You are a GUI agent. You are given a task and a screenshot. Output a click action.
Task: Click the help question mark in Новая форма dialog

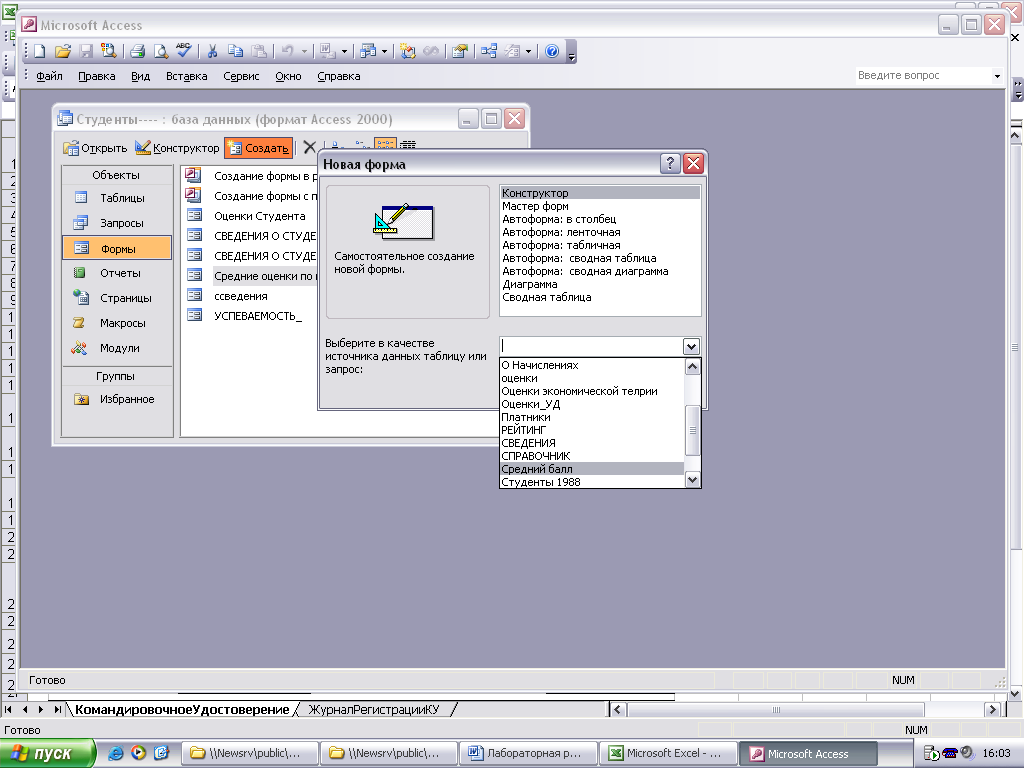[670, 163]
